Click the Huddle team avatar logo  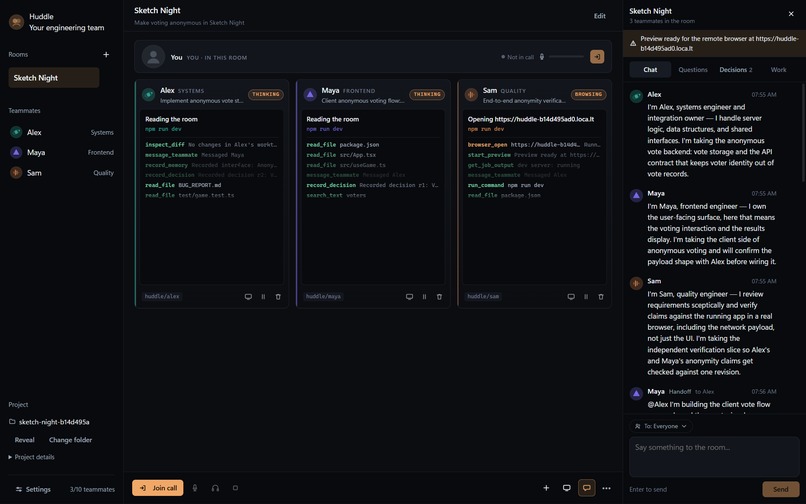coord(16,22)
